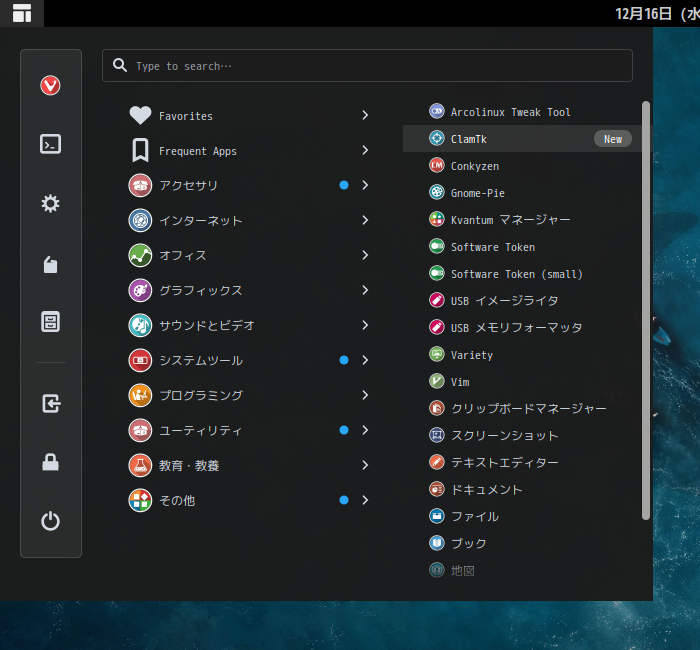Open the オフィス category

coord(249,255)
